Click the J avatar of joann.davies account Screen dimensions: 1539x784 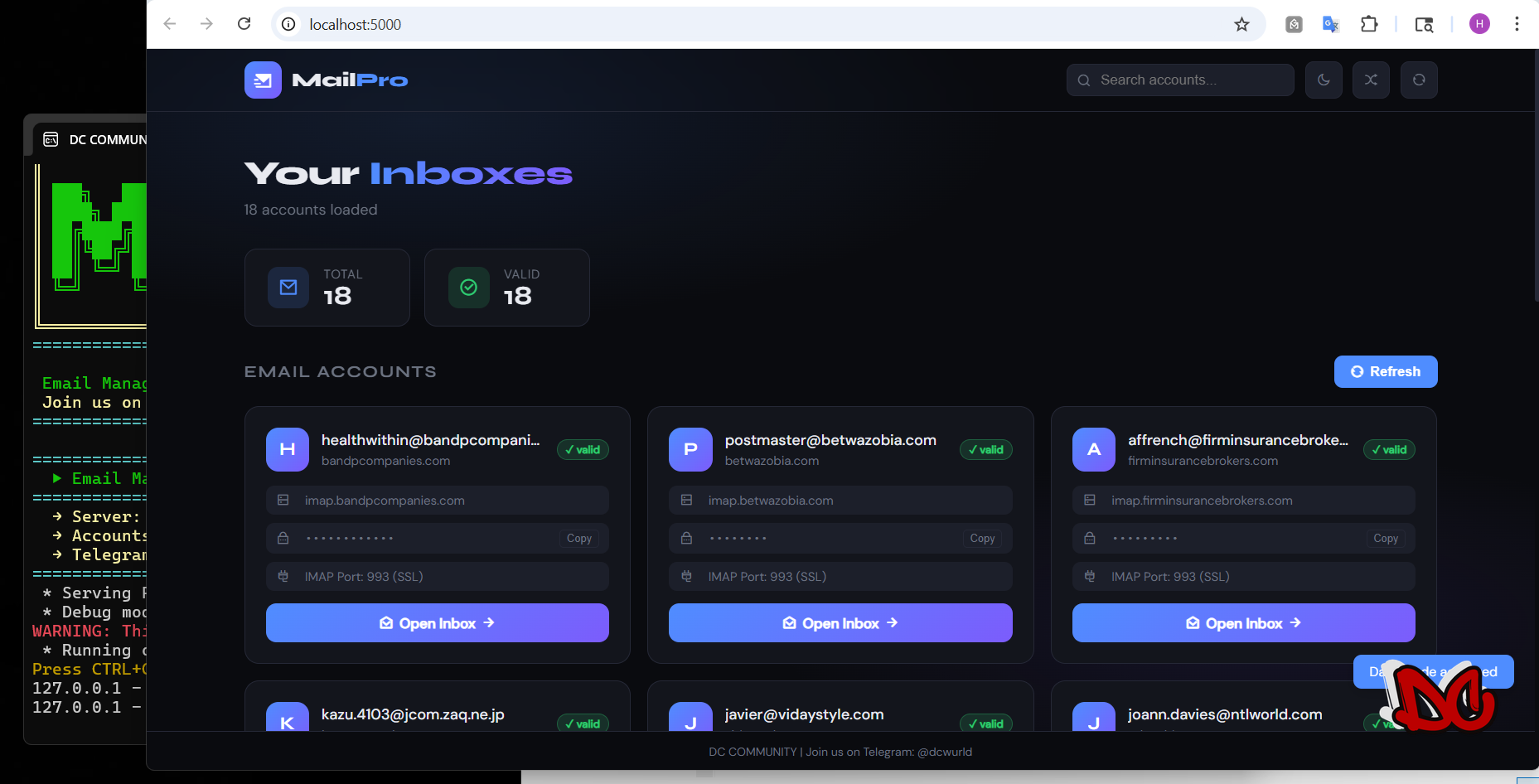(1094, 718)
